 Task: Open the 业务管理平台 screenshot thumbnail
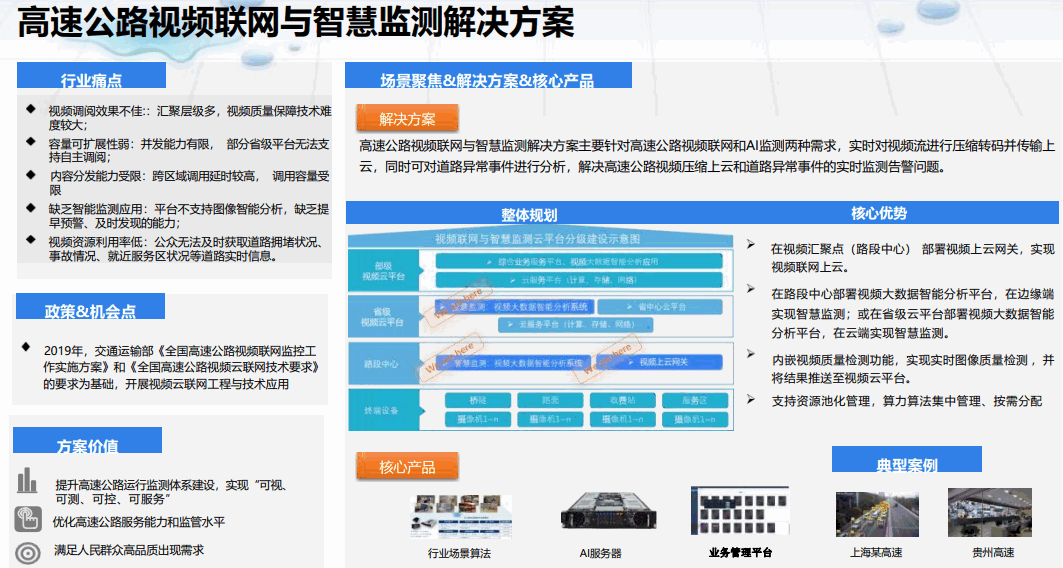(x=740, y=514)
